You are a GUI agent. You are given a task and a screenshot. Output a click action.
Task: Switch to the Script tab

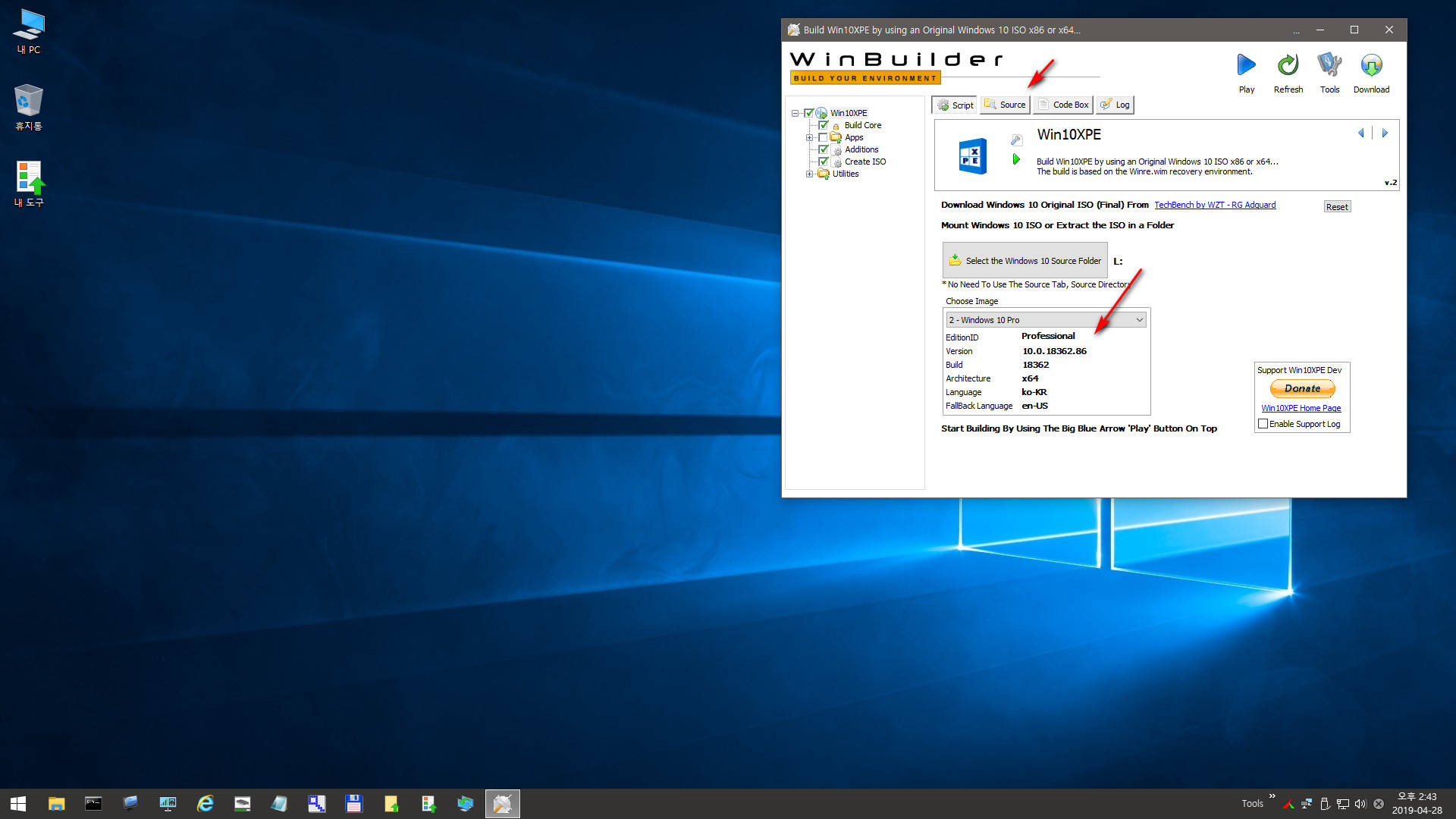[x=954, y=105]
